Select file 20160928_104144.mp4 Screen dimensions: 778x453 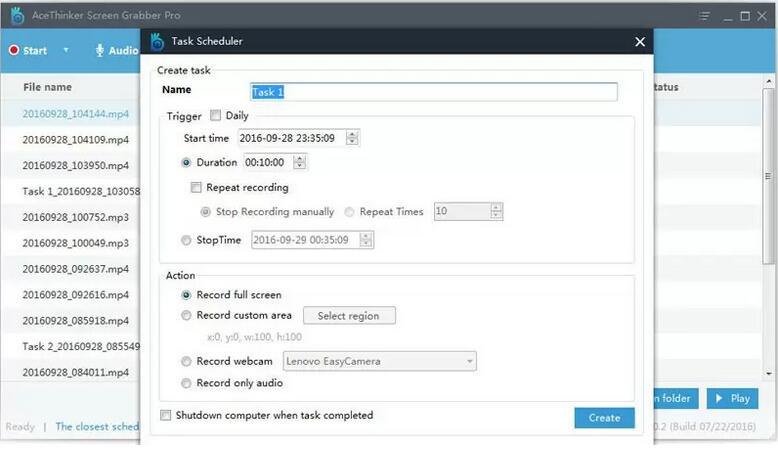(x=75, y=114)
